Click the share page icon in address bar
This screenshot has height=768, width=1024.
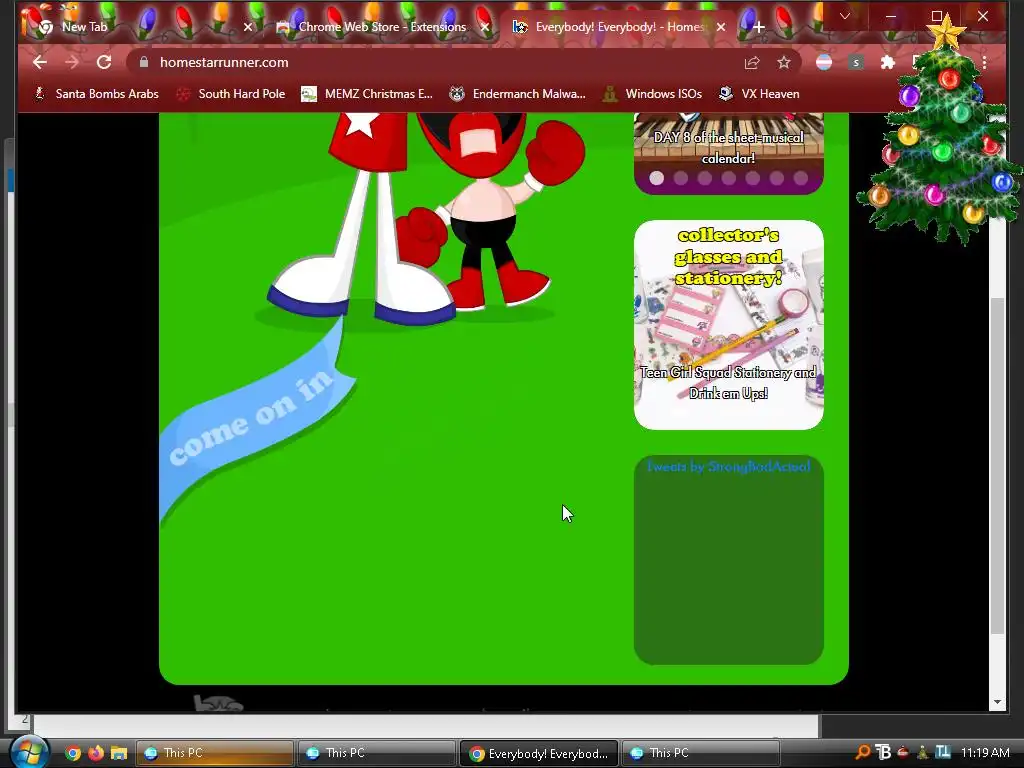pyautogui.click(x=752, y=63)
